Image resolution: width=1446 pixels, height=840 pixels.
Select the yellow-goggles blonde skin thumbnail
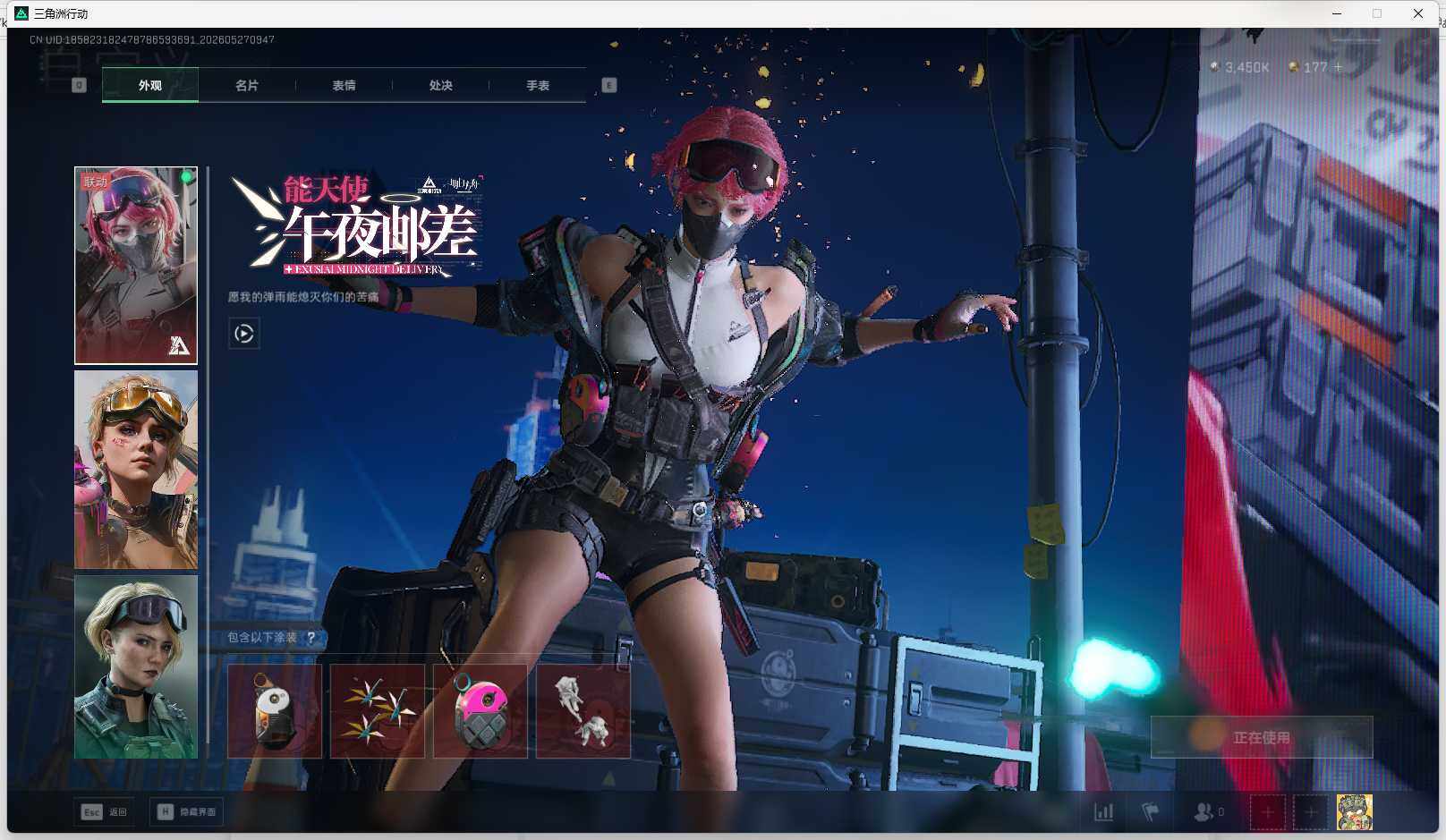136,470
